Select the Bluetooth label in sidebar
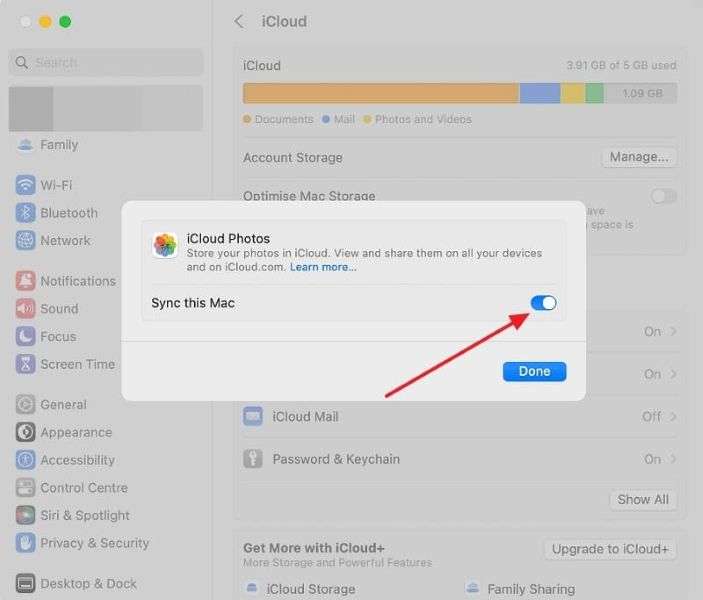The width and height of the screenshot is (703, 600). click(x=69, y=213)
